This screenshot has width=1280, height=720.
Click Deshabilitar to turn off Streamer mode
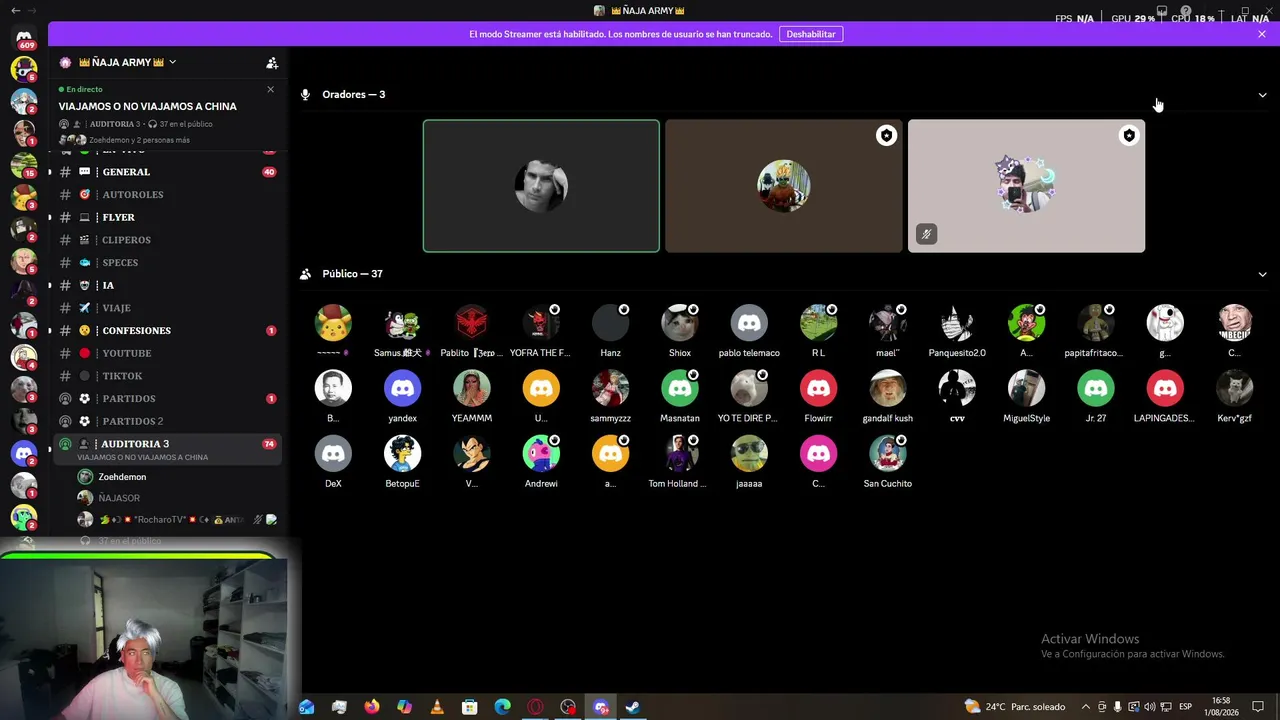tap(811, 34)
